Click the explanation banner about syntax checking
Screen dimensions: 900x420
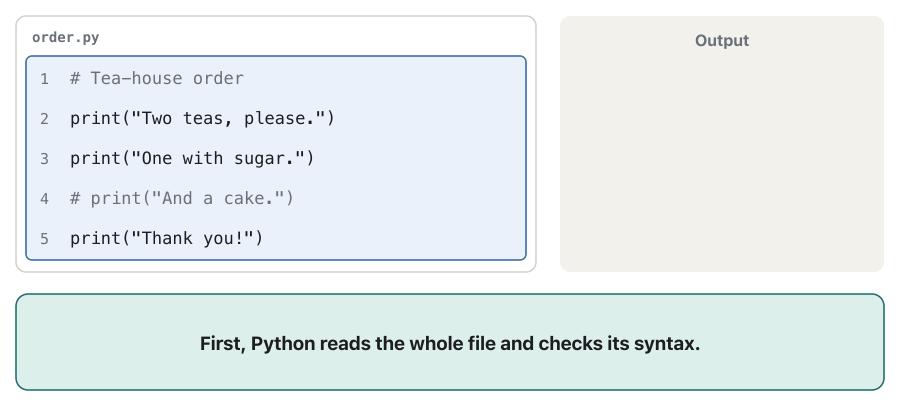pos(450,342)
